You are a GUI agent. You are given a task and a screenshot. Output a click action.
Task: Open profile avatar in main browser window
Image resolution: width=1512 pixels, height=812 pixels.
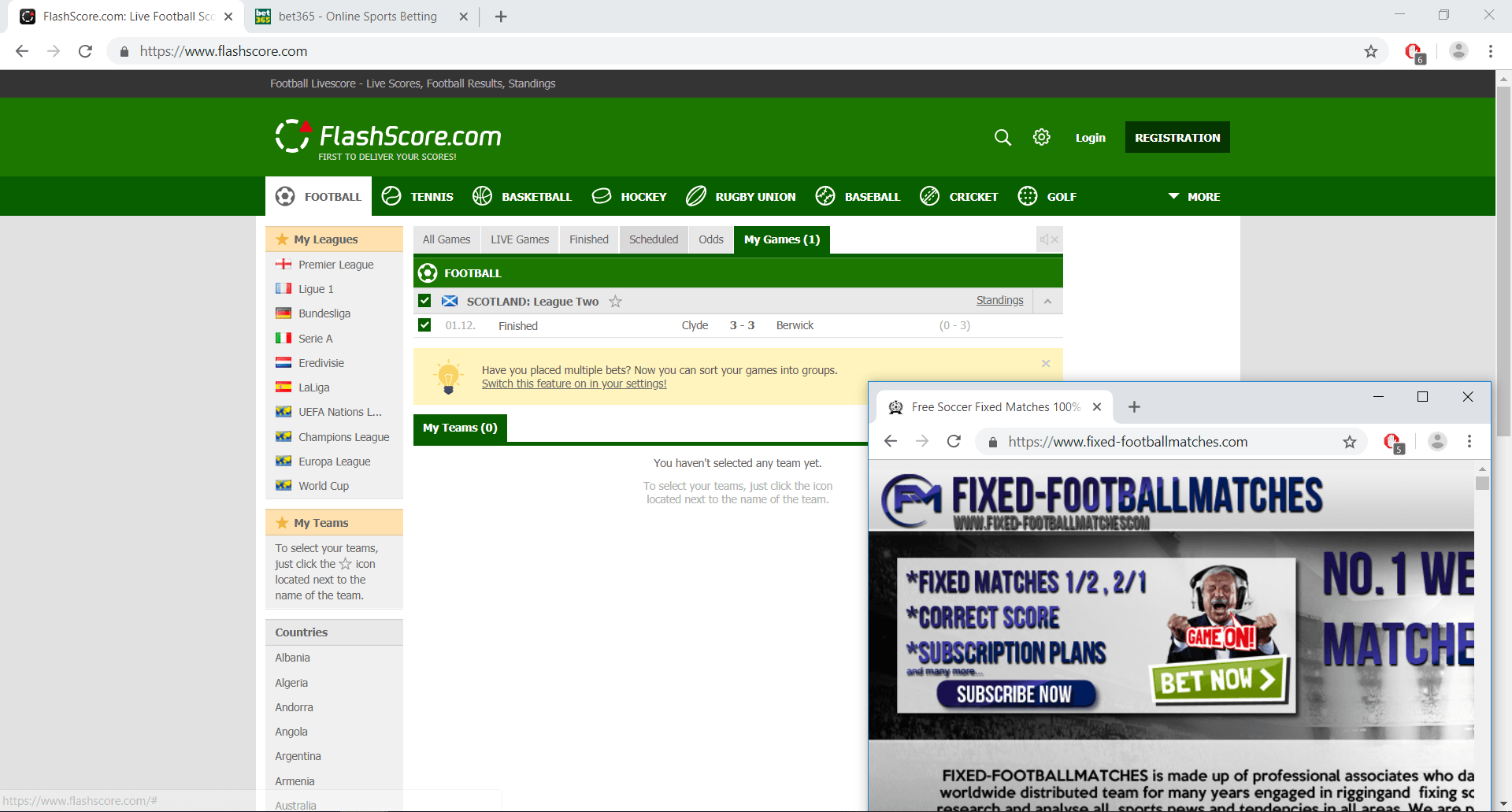(1458, 51)
